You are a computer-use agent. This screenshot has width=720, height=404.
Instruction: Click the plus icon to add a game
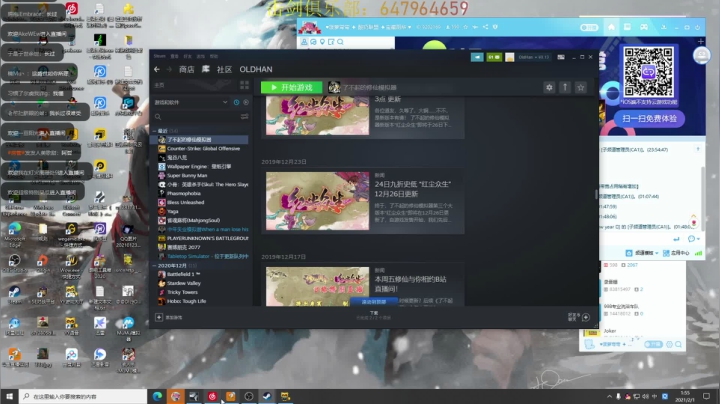159,317
